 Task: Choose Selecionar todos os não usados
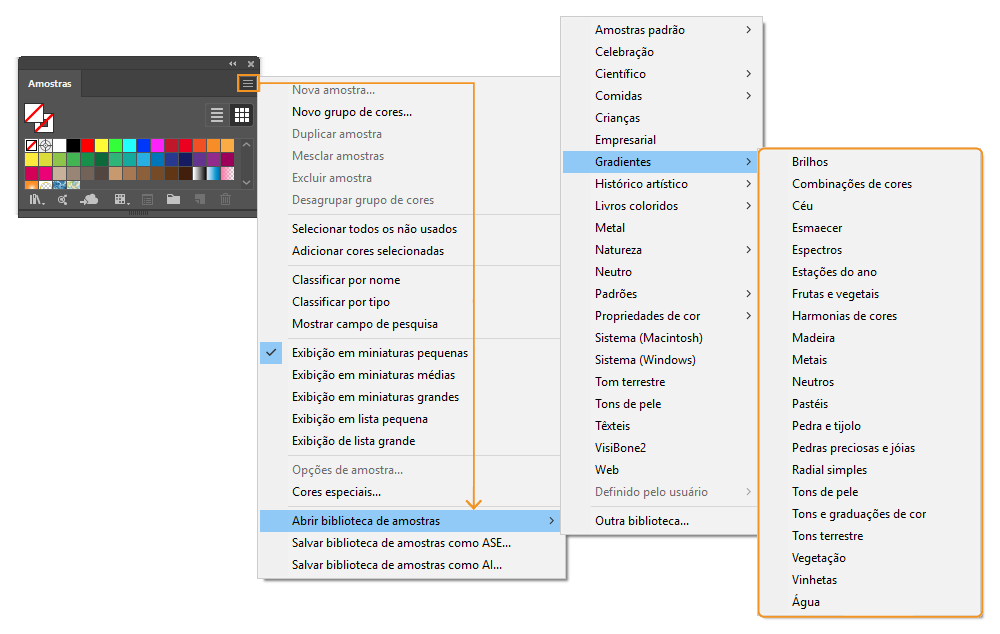click(x=374, y=228)
